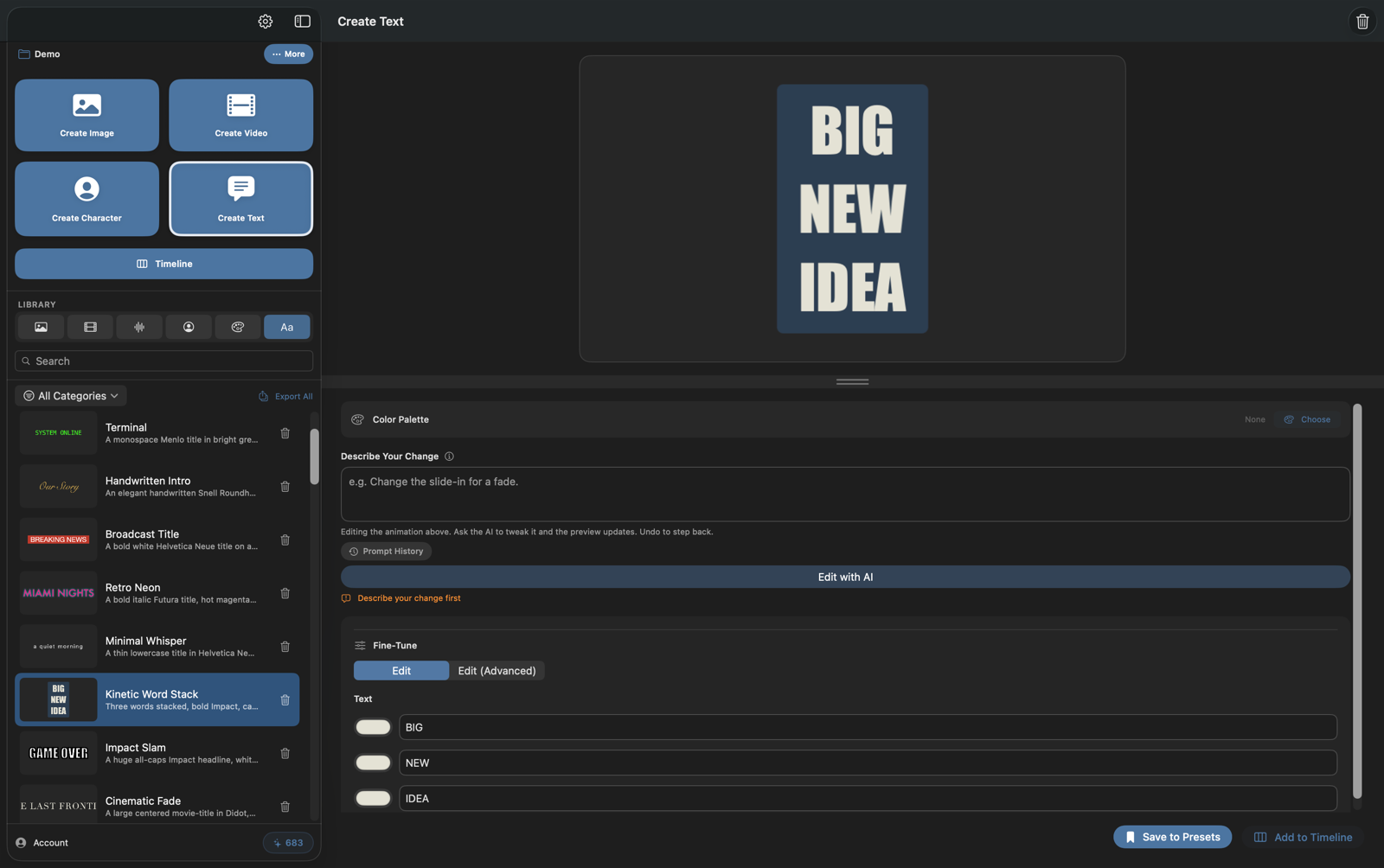
Task: Click the preview panel divider handle
Action: [x=852, y=381]
